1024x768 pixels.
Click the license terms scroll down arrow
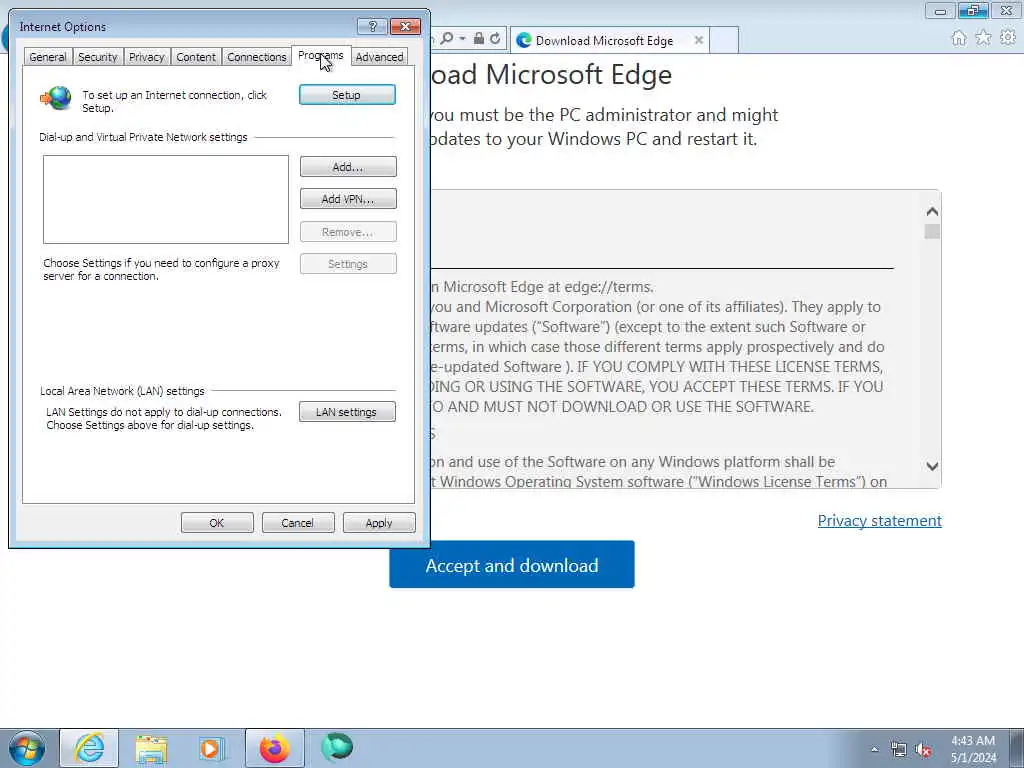point(932,466)
